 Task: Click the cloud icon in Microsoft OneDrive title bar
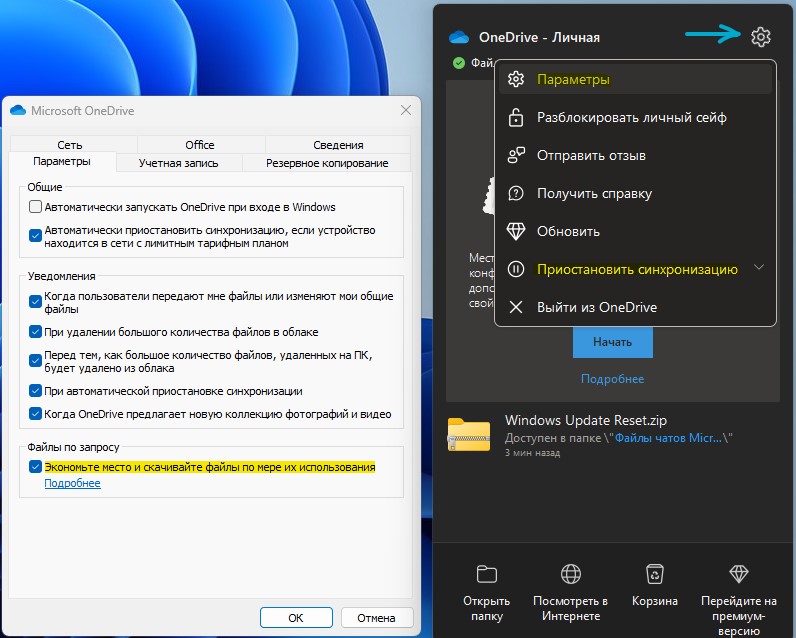click(18, 110)
